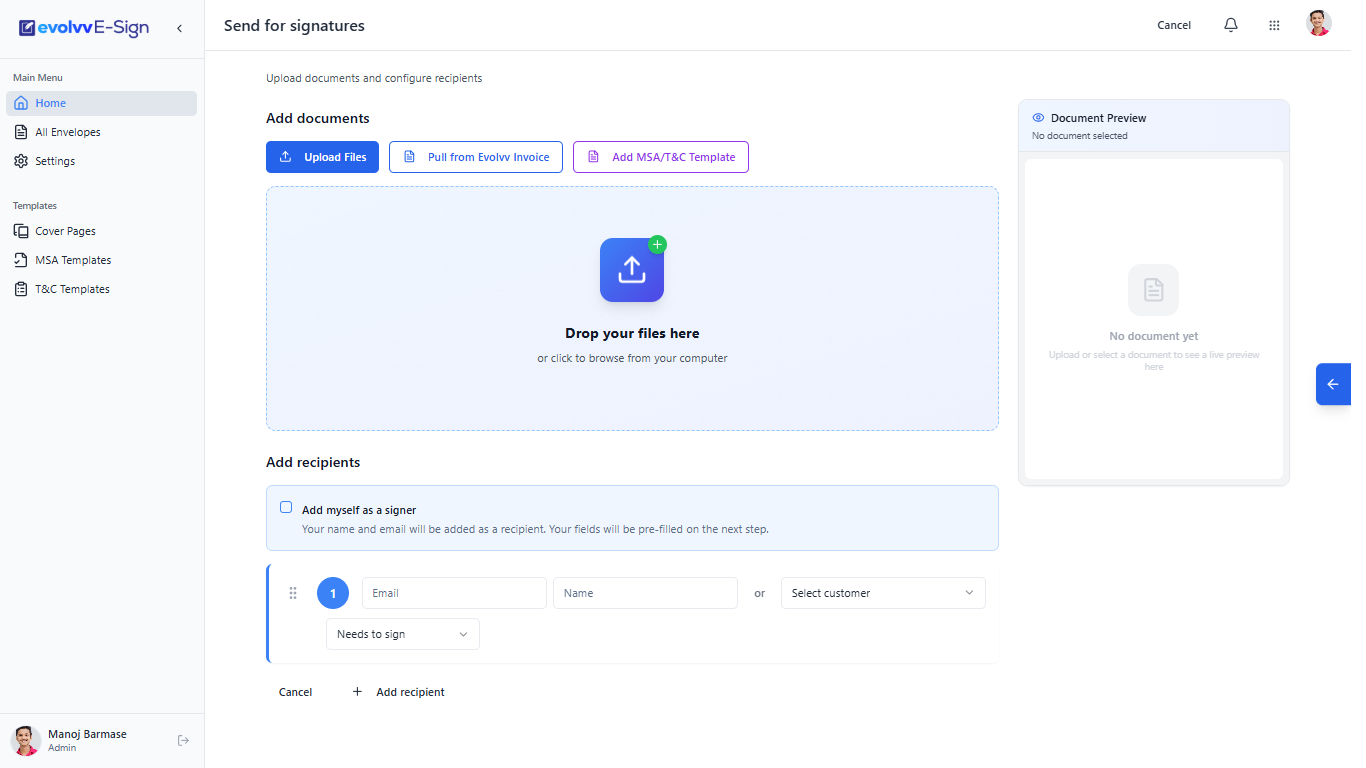Click 'Upload documents and configure recipients' text
This screenshot has width=1366, height=768.
click(x=374, y=78)
